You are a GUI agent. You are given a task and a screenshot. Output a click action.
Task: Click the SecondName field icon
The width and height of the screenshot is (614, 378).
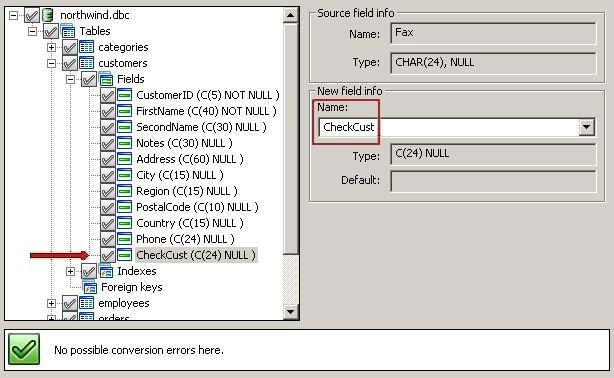125,127
